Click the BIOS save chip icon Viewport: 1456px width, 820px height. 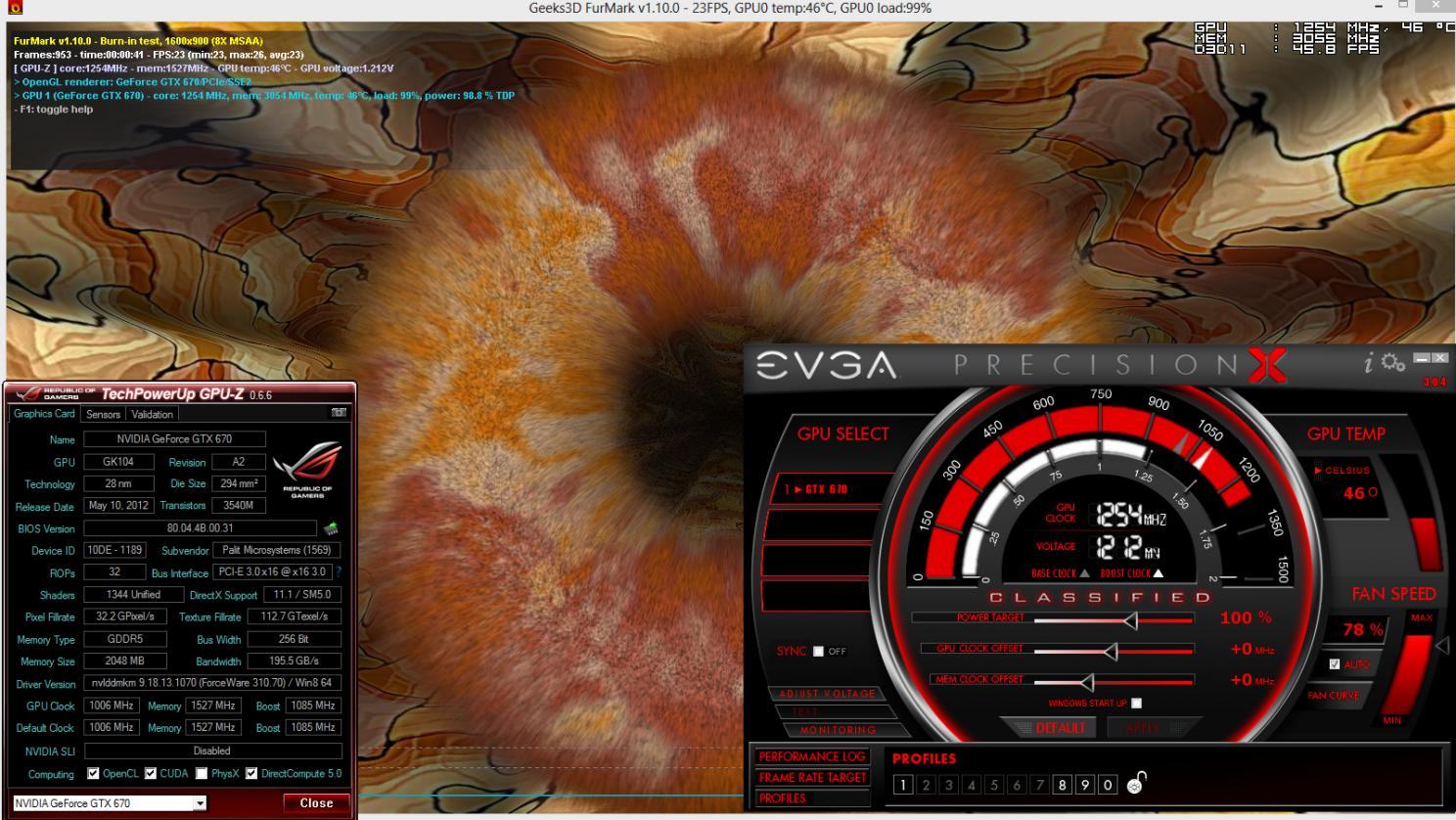[331, 528]
